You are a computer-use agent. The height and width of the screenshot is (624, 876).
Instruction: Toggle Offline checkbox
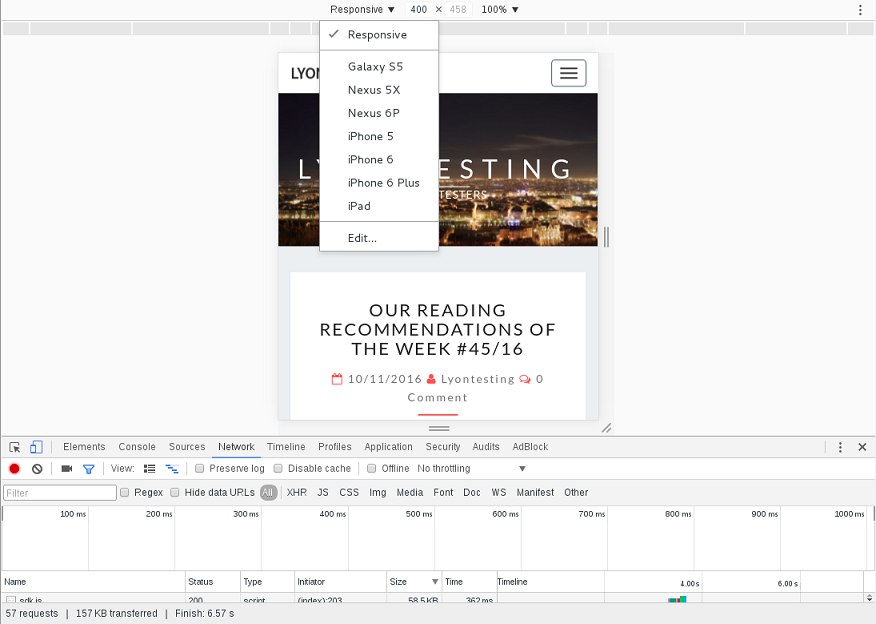pos(372,468)
